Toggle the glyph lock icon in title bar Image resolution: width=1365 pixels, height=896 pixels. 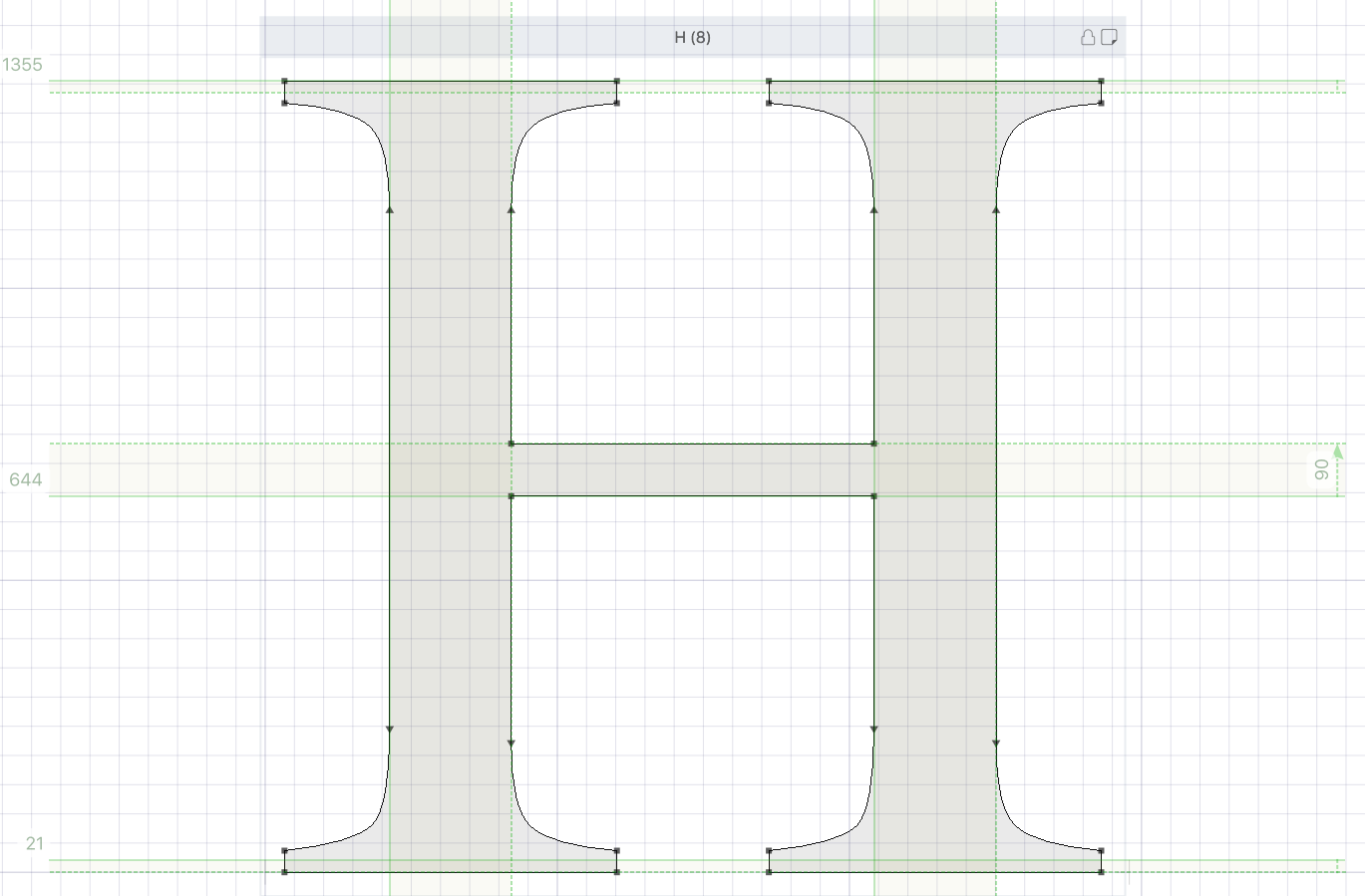1088,38
